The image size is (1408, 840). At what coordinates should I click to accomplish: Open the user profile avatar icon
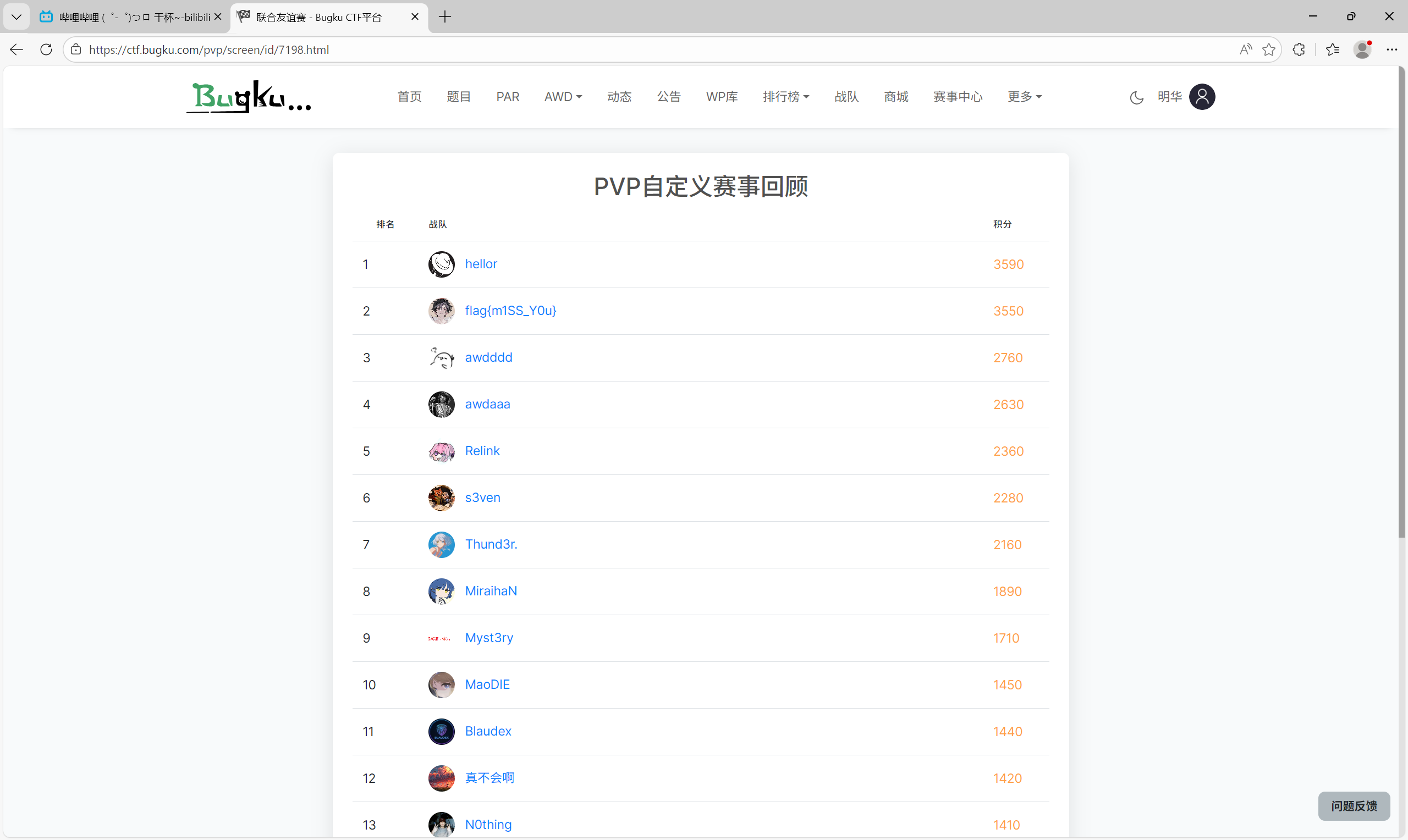(x=1202, y=97)
